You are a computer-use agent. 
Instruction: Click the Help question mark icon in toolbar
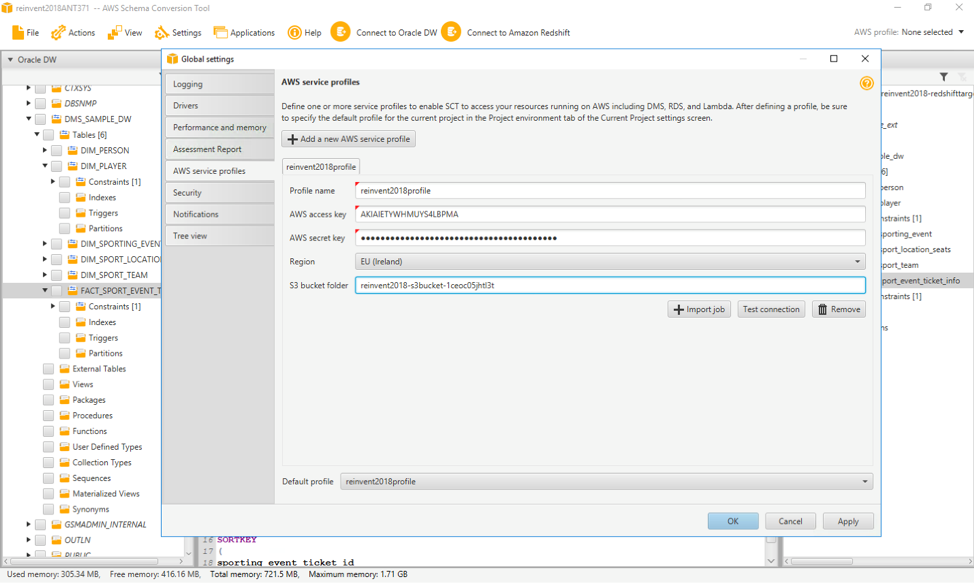[294, 32]
